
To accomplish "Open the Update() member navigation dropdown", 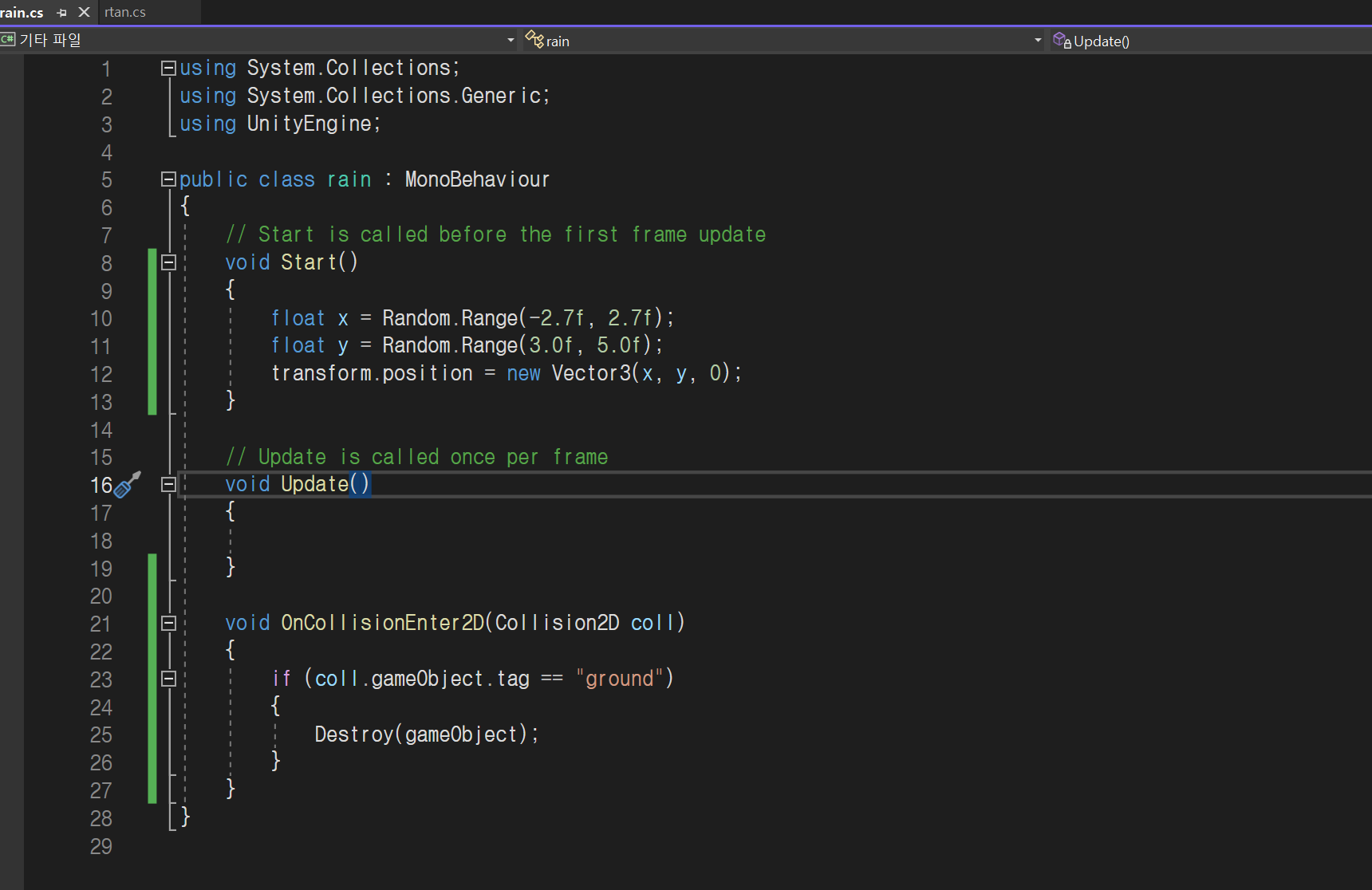I will 1211,40.
